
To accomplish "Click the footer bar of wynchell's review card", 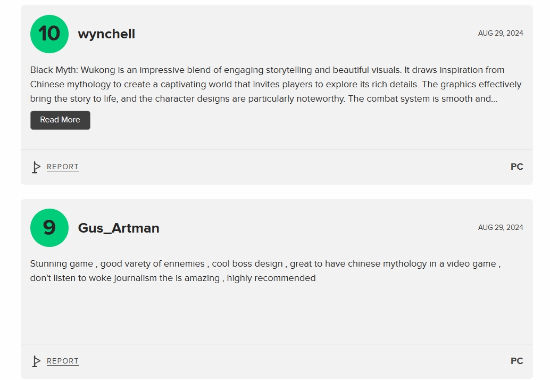I will click(x=277, y=167).
